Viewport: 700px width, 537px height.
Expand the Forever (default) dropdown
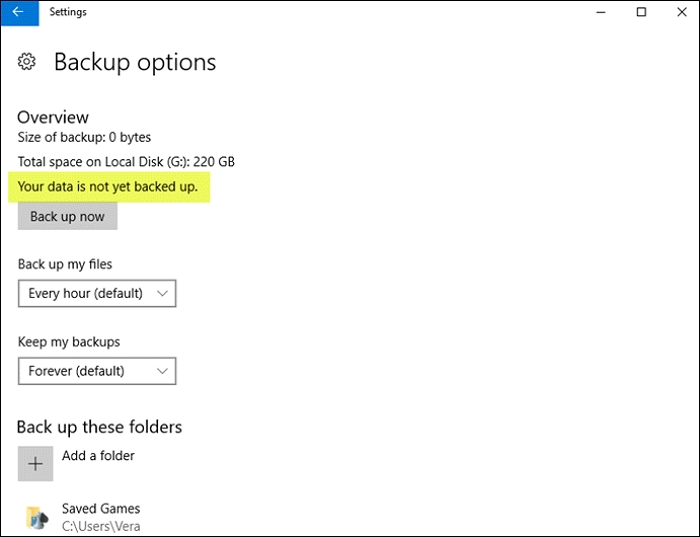tap(97, 371)
